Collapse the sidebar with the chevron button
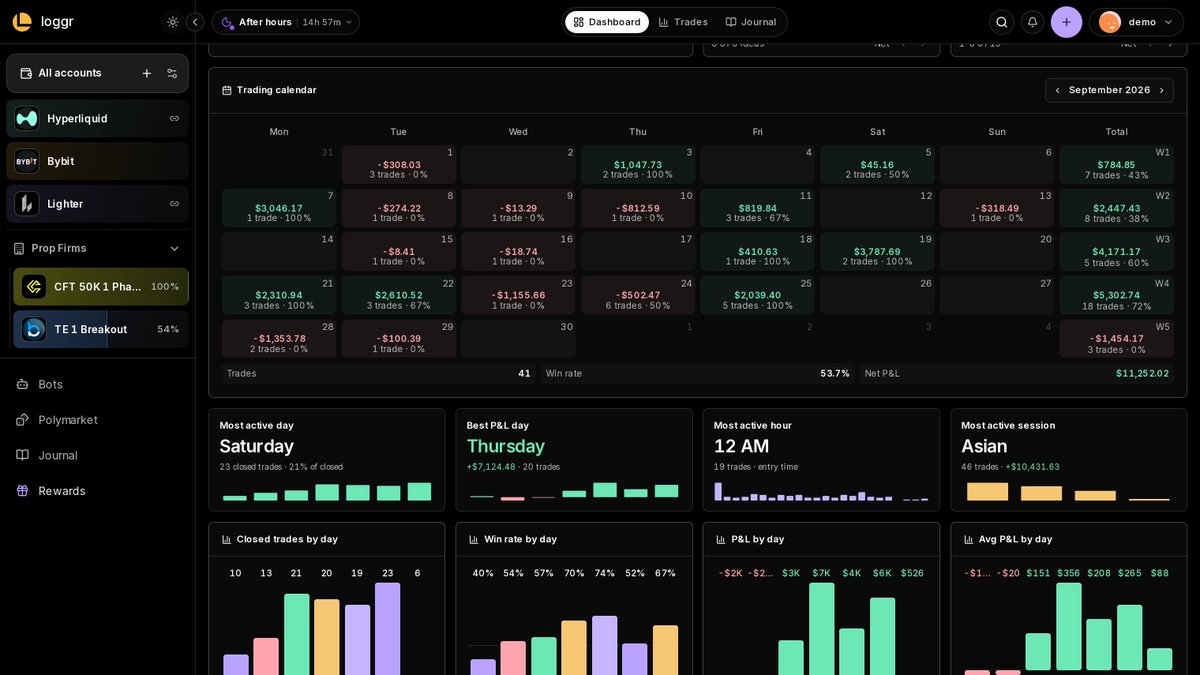This screenshot has width=1200, height=675. point(196,22)
